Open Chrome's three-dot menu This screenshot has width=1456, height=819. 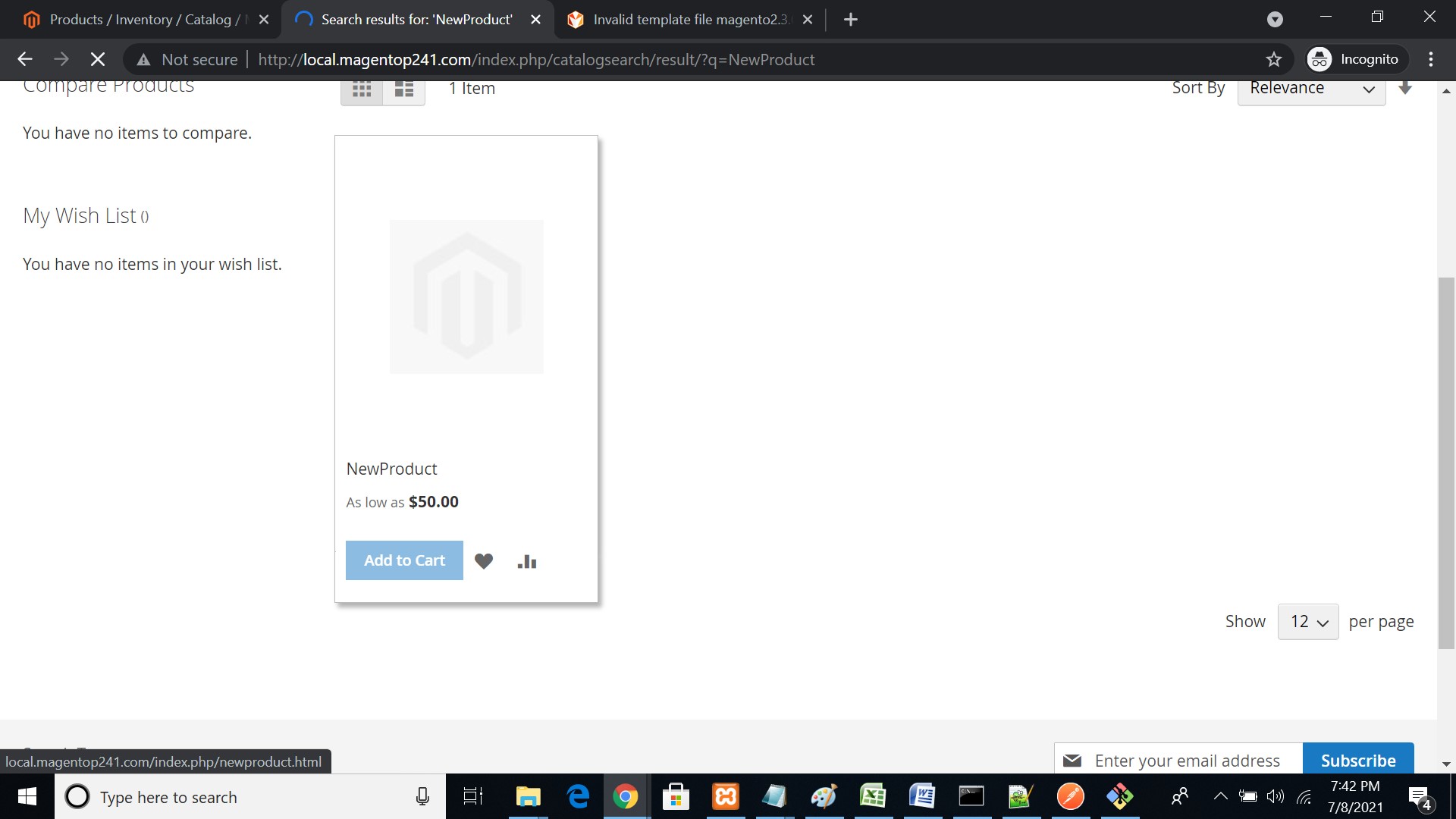point(1432,59)
